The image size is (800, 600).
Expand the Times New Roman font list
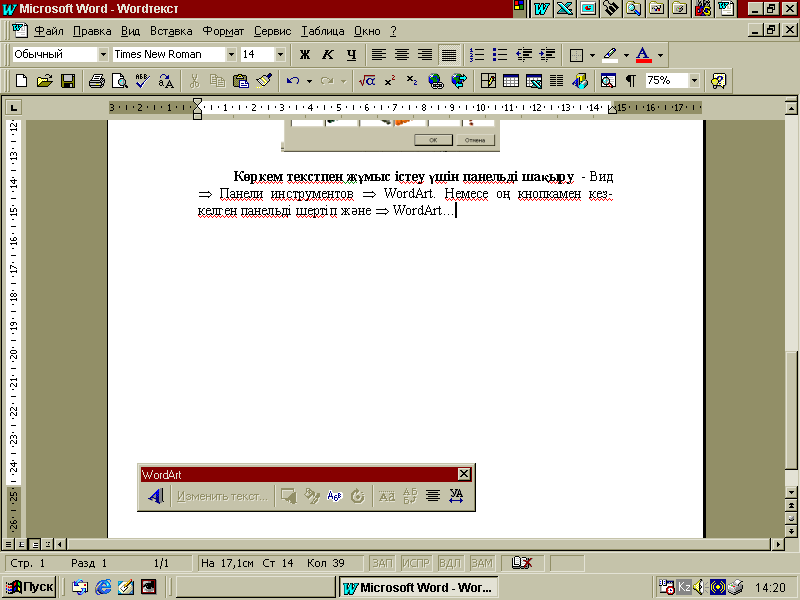coord(231,54)
